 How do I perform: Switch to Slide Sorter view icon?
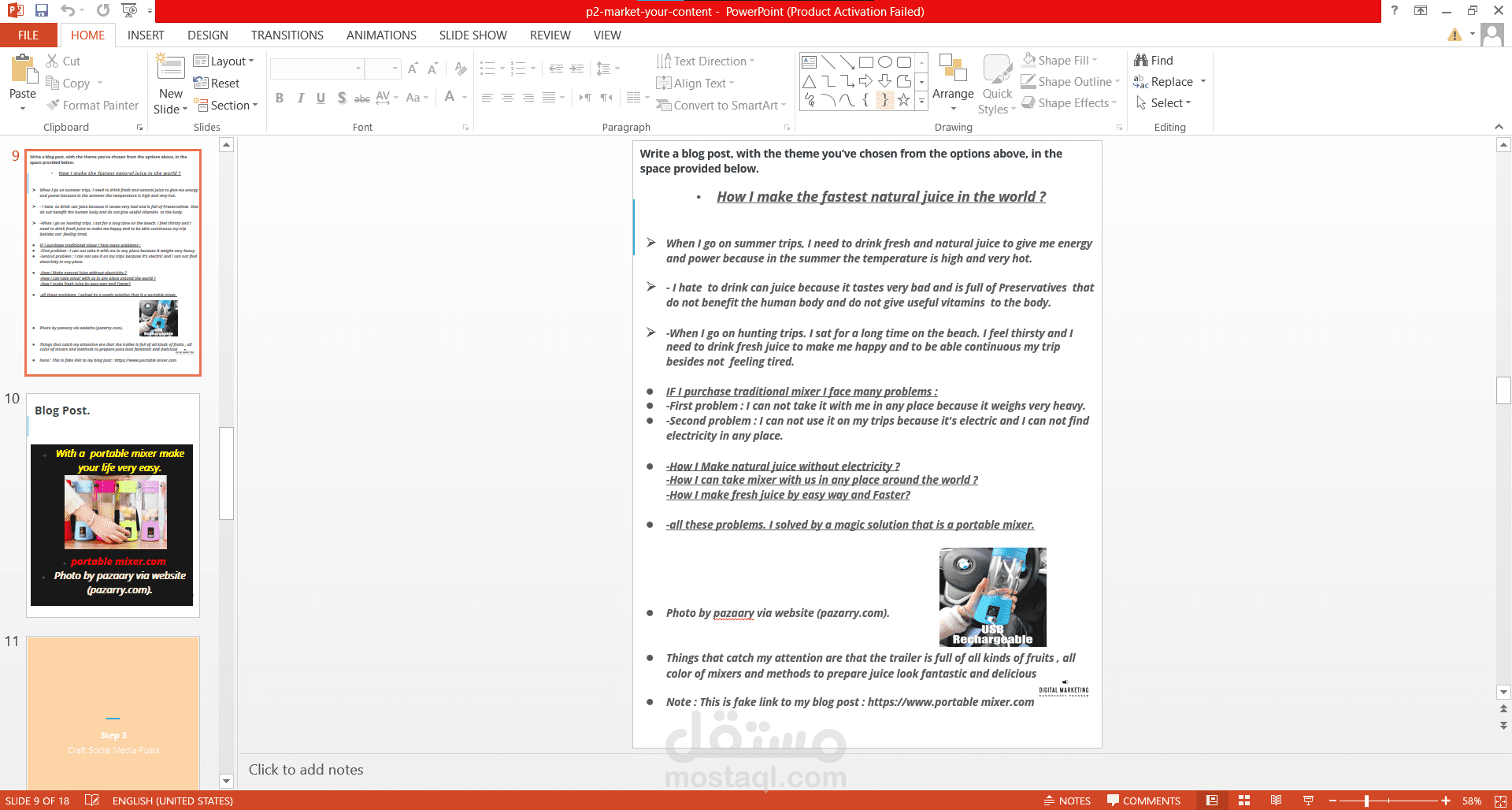pos(1244,801)
